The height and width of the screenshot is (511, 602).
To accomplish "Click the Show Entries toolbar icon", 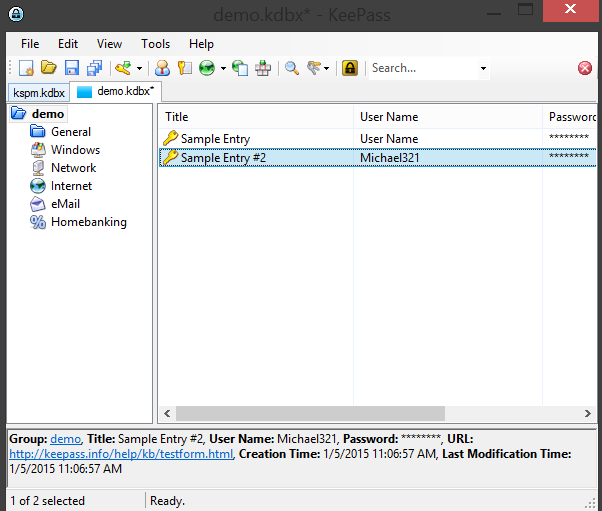I will [x=314, y=68].
